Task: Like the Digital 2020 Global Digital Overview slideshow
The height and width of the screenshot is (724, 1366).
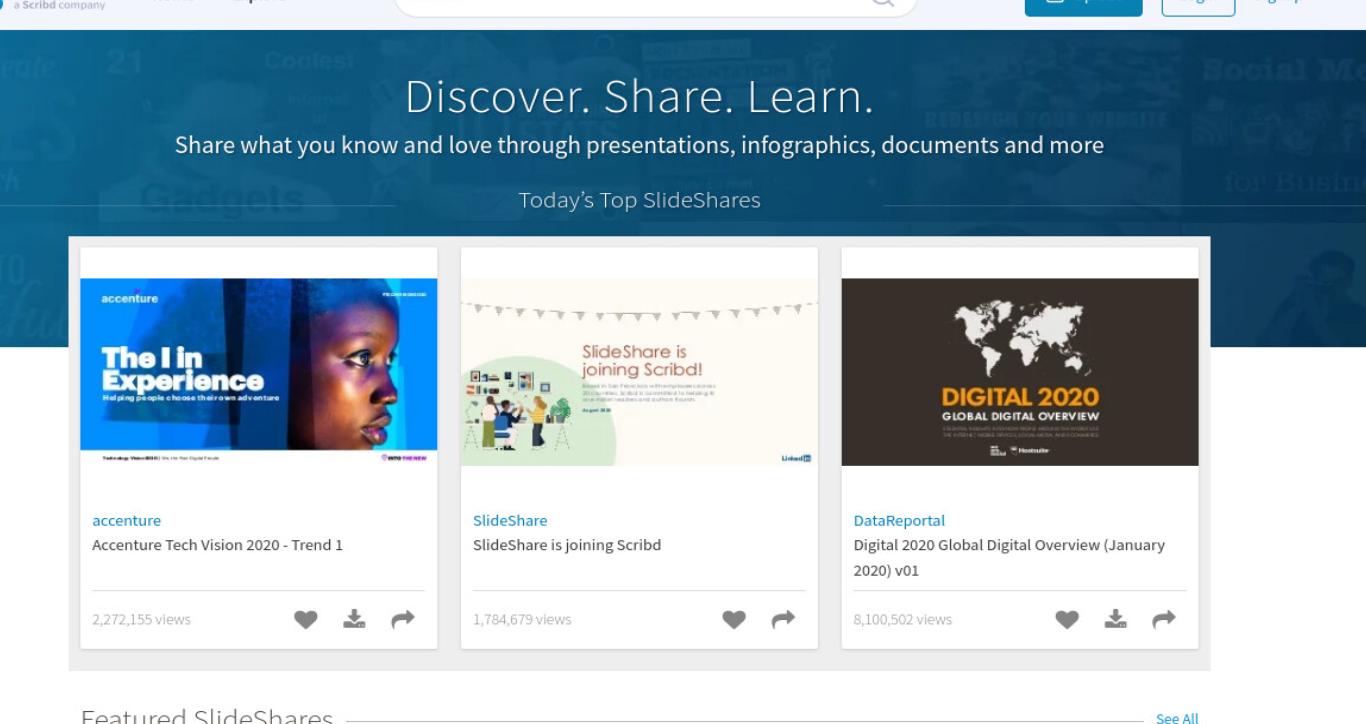Action: pyautogui.click(x=1067, y=620)
